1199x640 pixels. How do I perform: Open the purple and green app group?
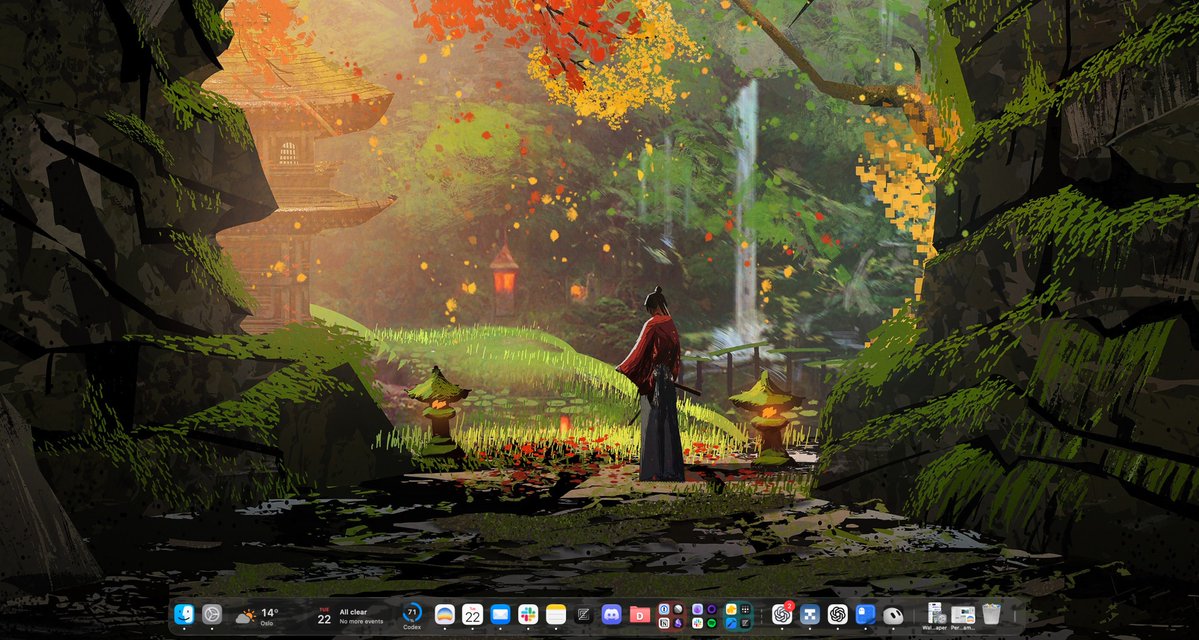coord(704,616)
